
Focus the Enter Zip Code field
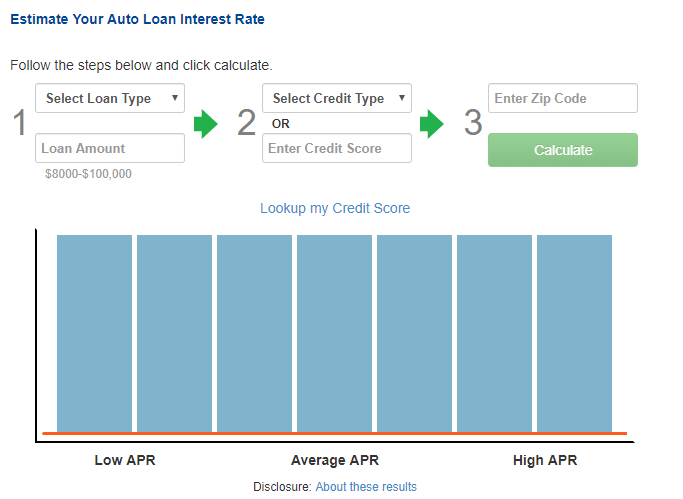(x=563, y=98)
